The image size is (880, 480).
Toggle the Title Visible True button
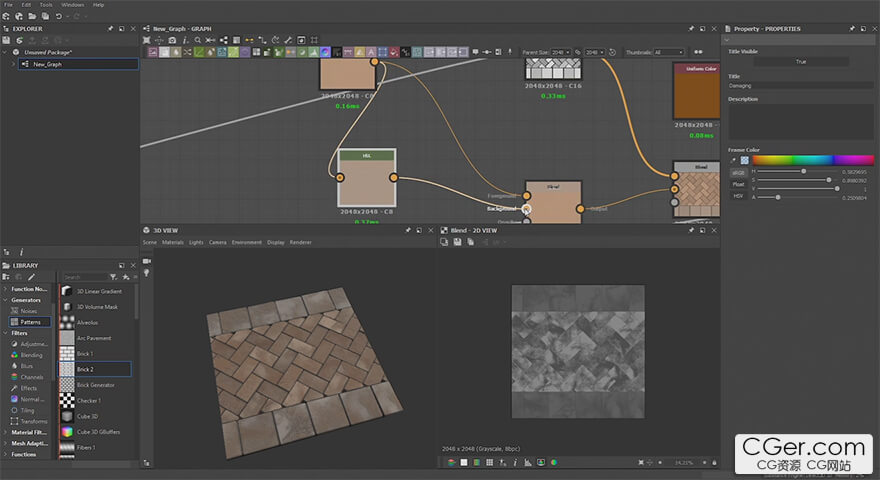pos(800,62)
